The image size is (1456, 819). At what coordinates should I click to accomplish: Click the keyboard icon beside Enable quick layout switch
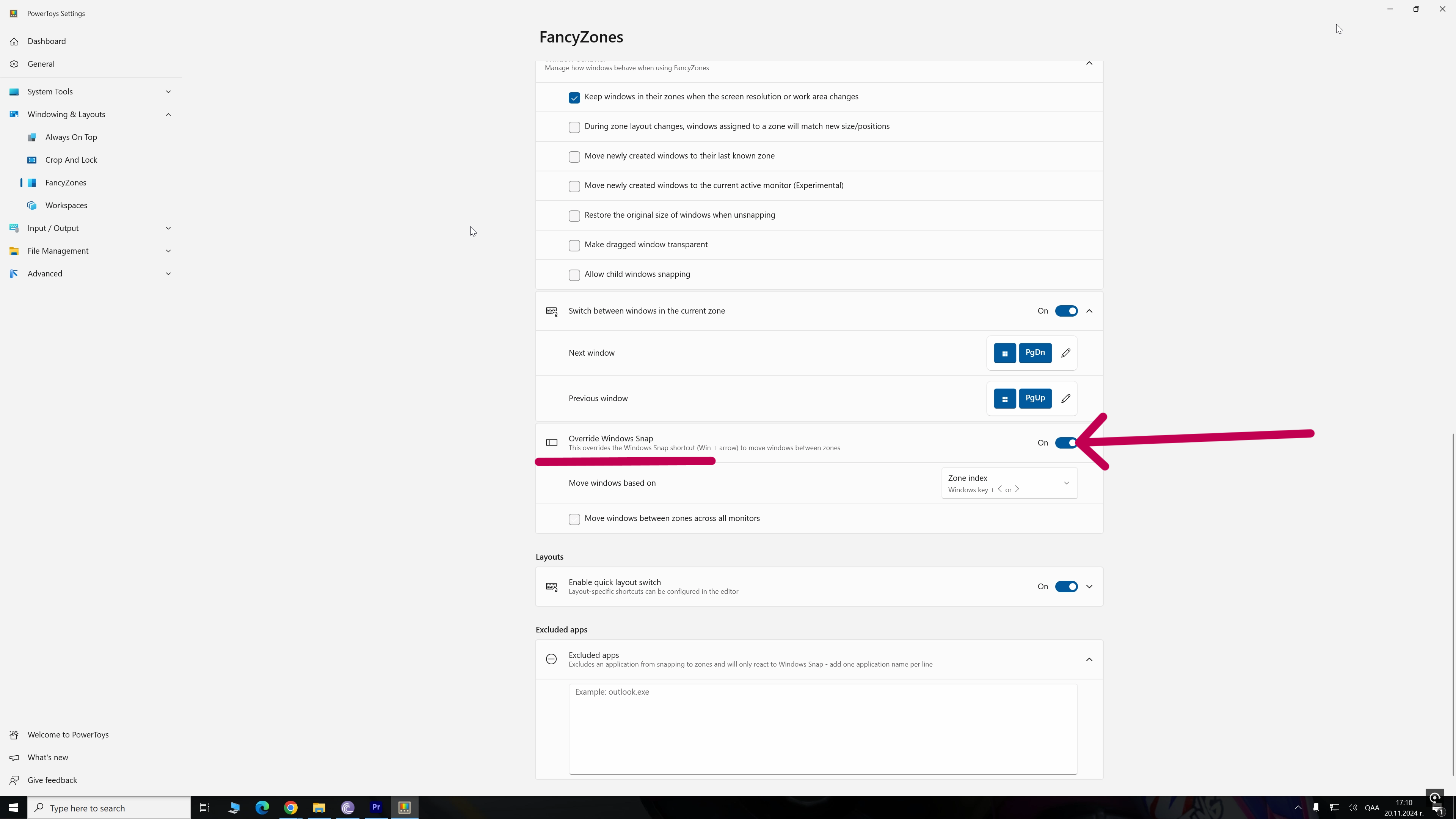552,587
